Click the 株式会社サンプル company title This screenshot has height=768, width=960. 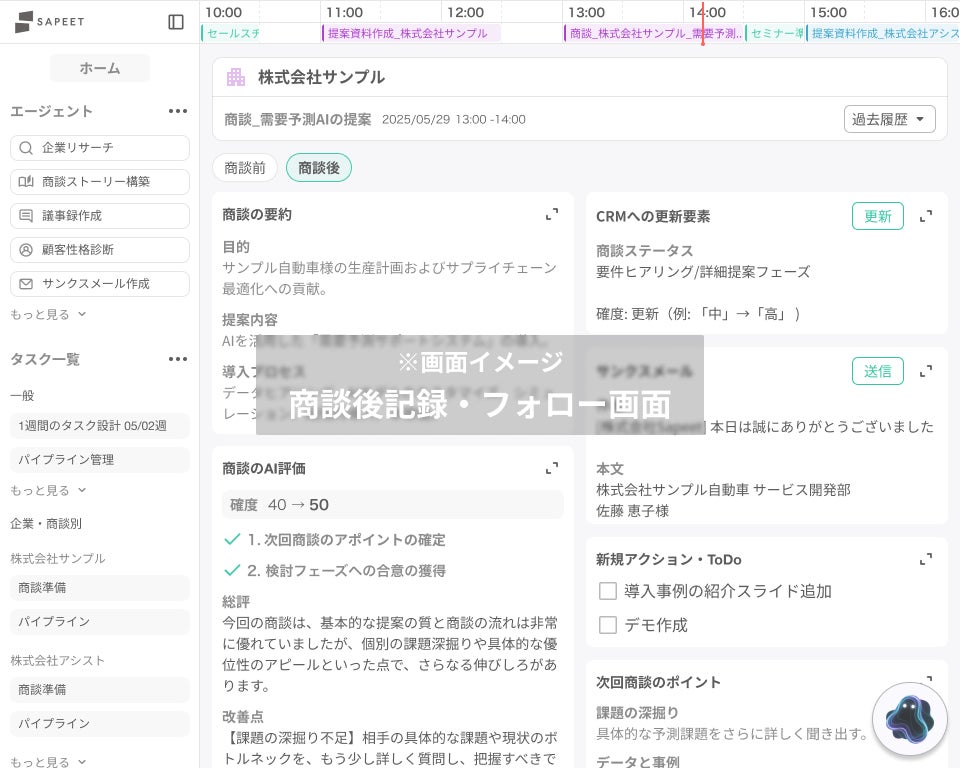pos(321,77)
